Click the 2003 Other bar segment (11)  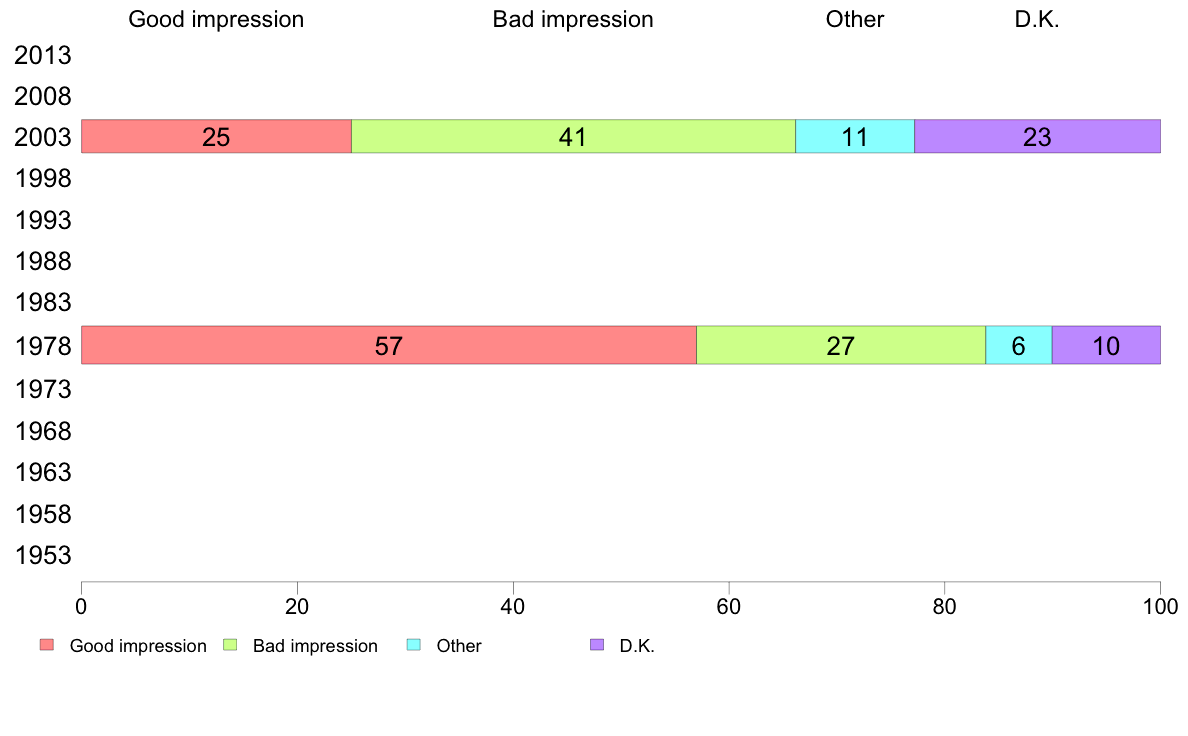855,137
